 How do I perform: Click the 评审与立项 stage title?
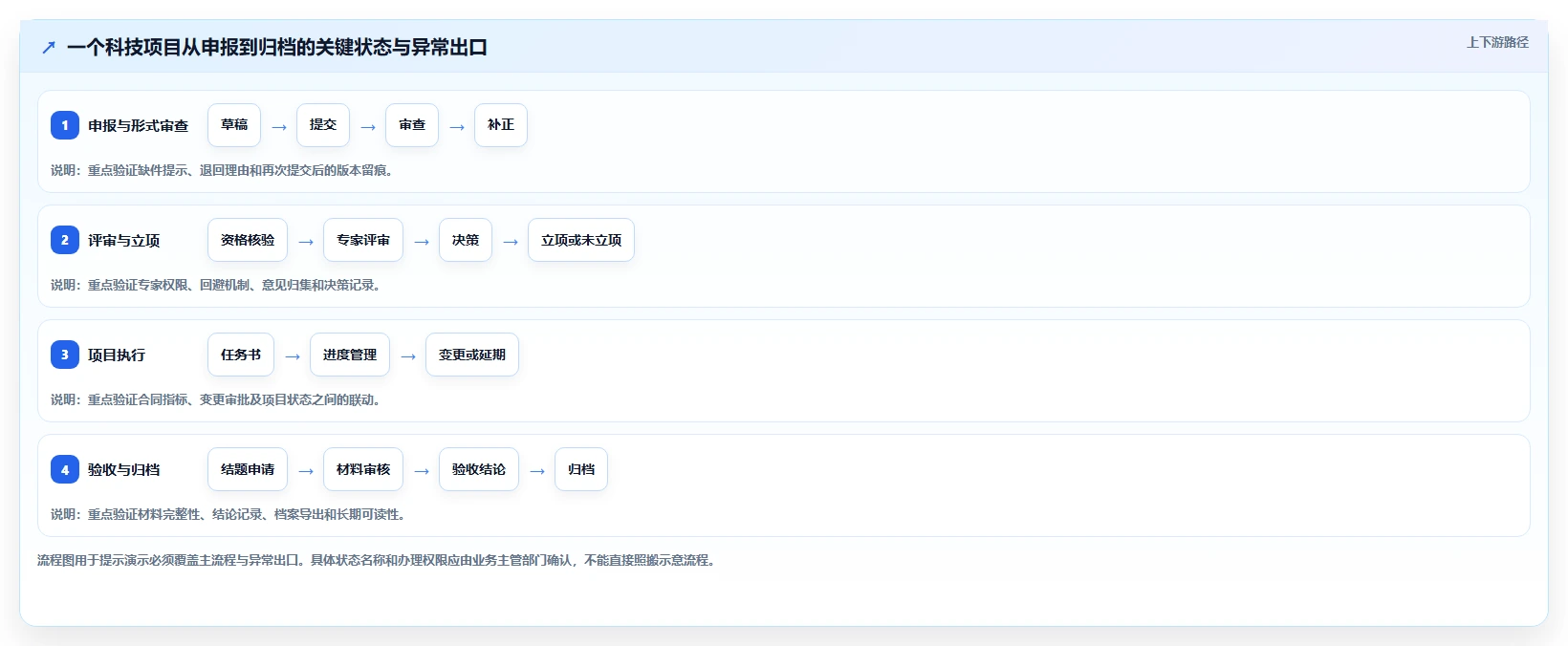(x=124, y=240)
